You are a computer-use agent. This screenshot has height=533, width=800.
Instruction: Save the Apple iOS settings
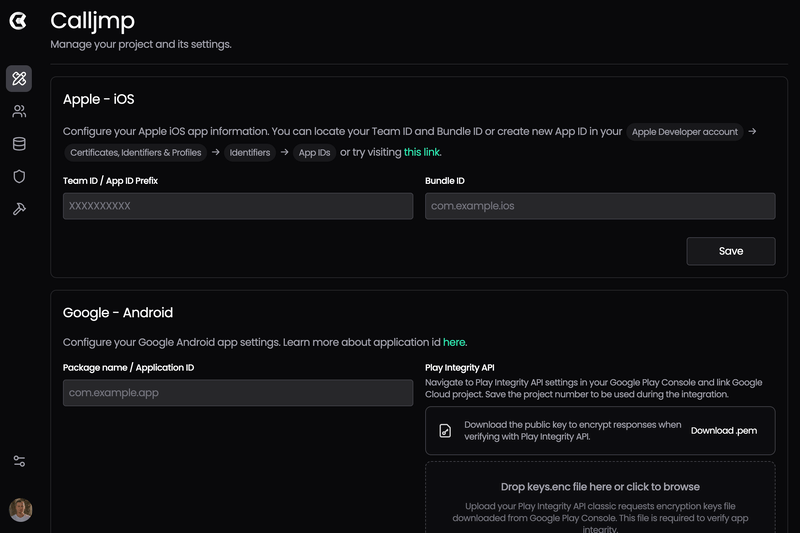point(730,251)
